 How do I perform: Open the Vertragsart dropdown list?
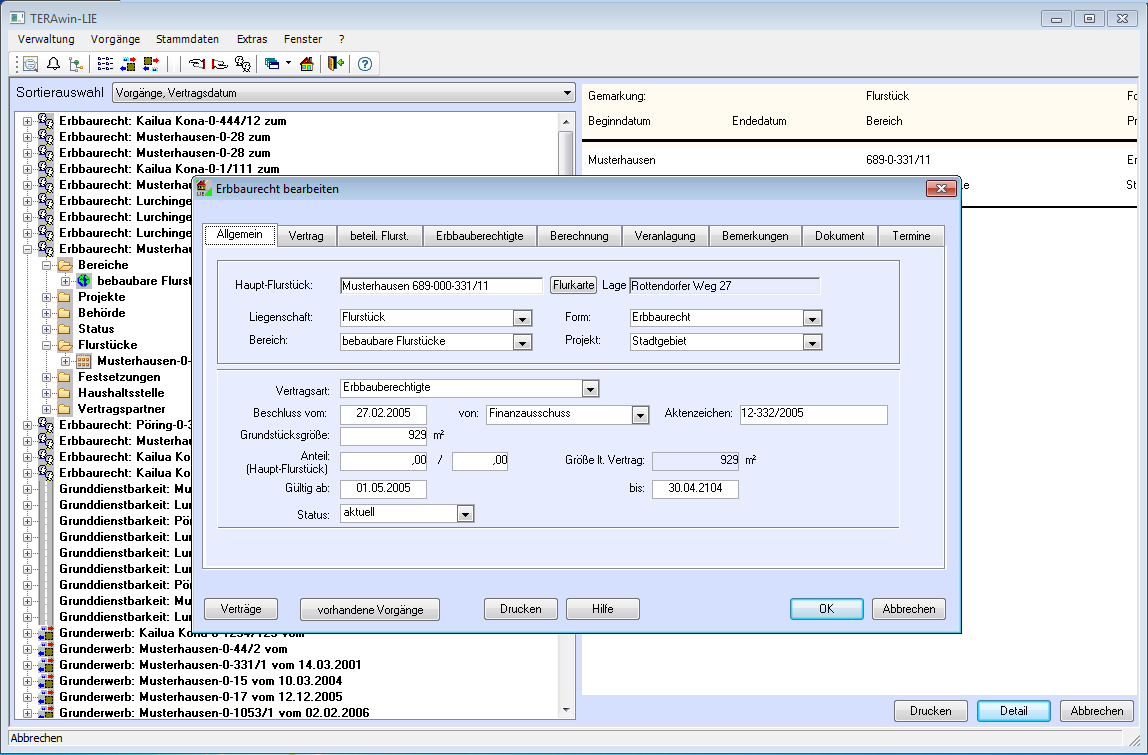590,388
